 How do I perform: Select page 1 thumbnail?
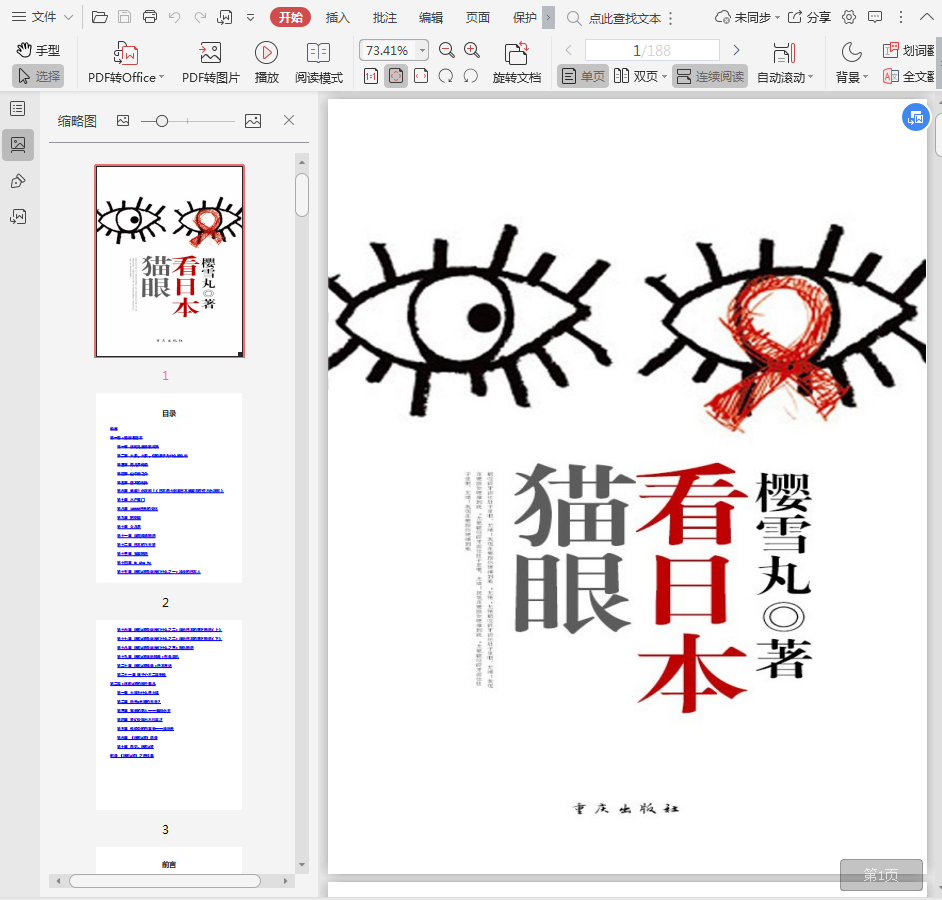169,261
